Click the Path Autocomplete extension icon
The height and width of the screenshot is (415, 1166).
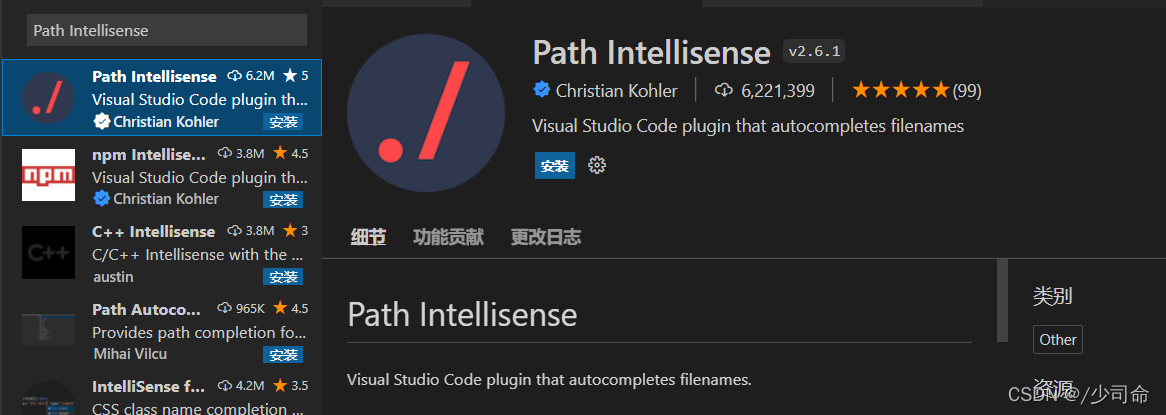(x=48, y=329)
